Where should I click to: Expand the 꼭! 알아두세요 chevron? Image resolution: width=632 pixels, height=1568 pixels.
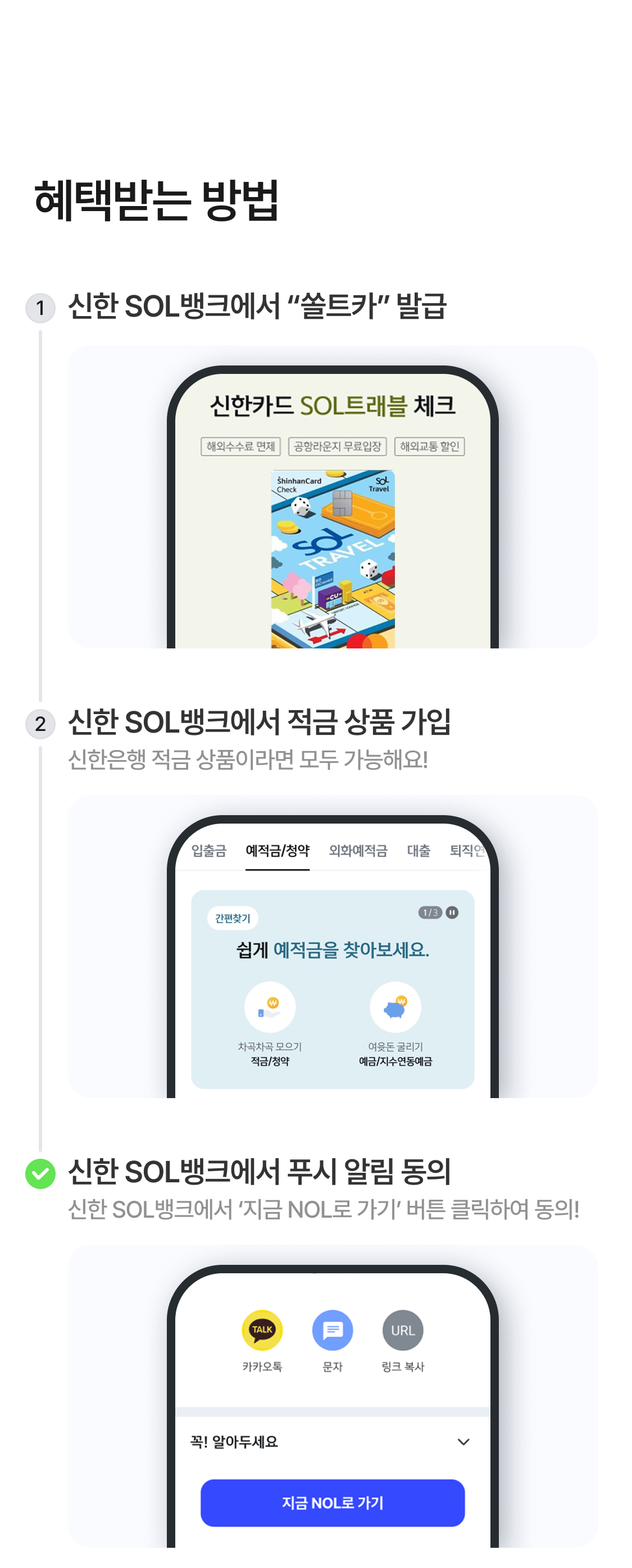463,1441
